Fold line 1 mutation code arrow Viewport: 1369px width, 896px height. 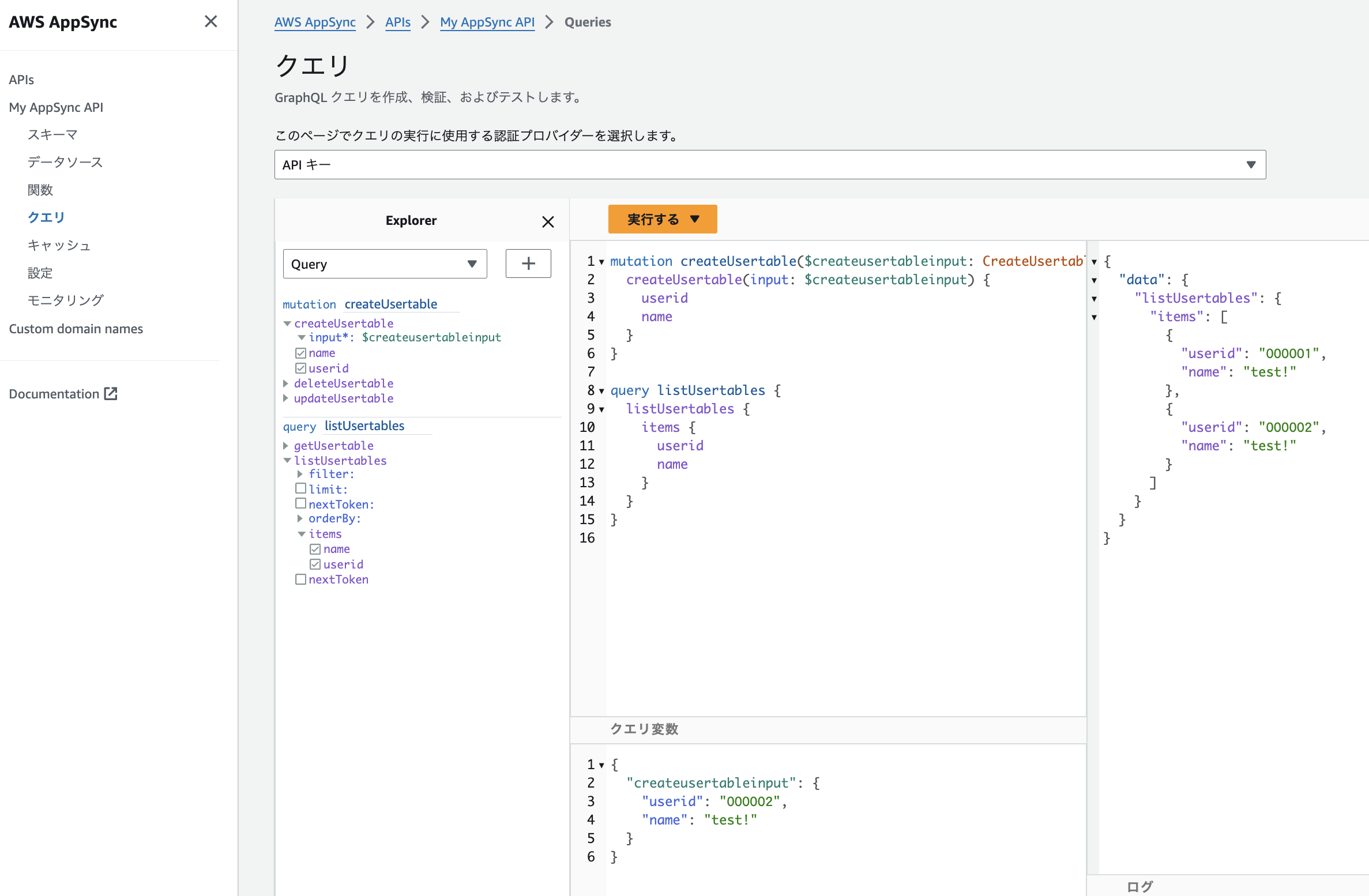tap(601, 262)
